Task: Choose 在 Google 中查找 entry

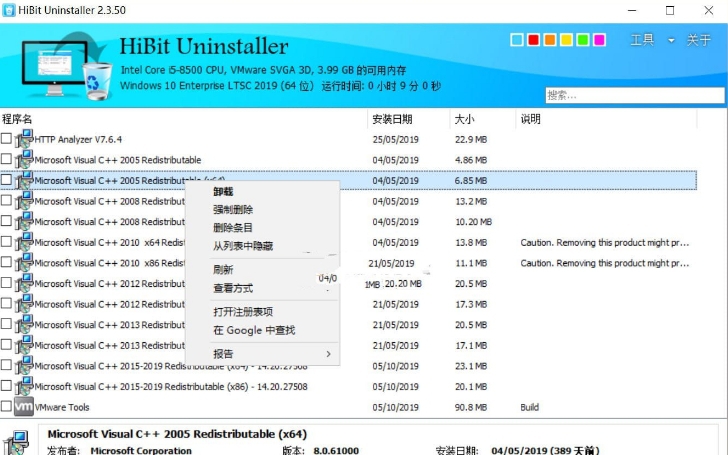Action: [254, 330]
